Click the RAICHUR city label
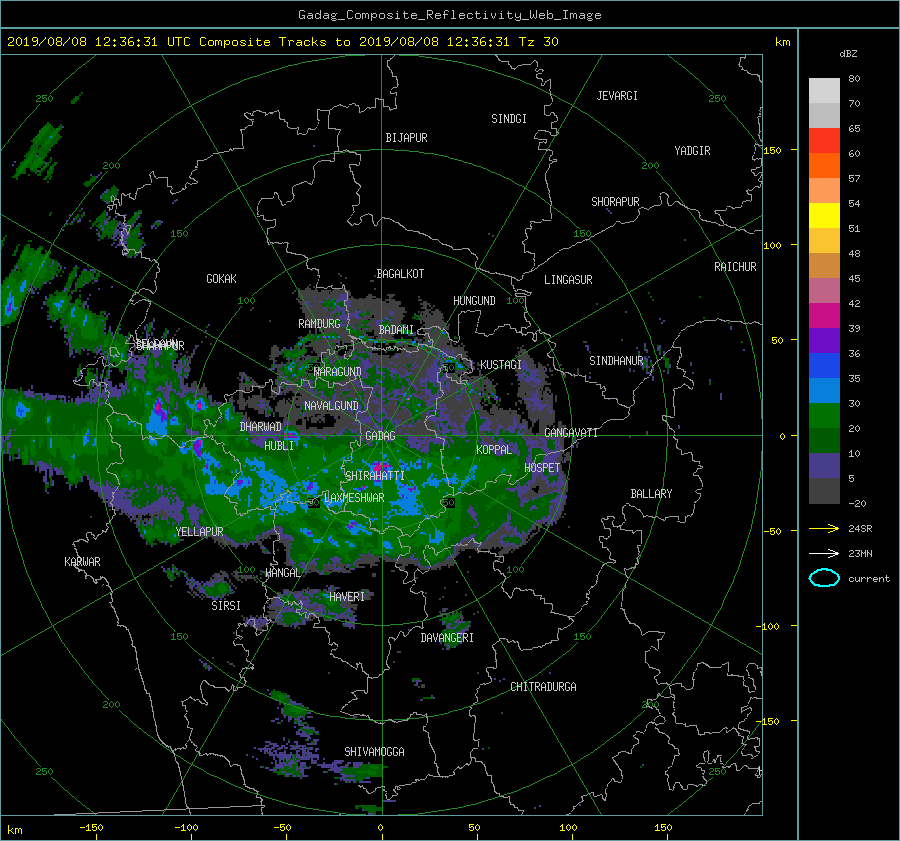This screenshot has width=900, height=841. point(735,267)
